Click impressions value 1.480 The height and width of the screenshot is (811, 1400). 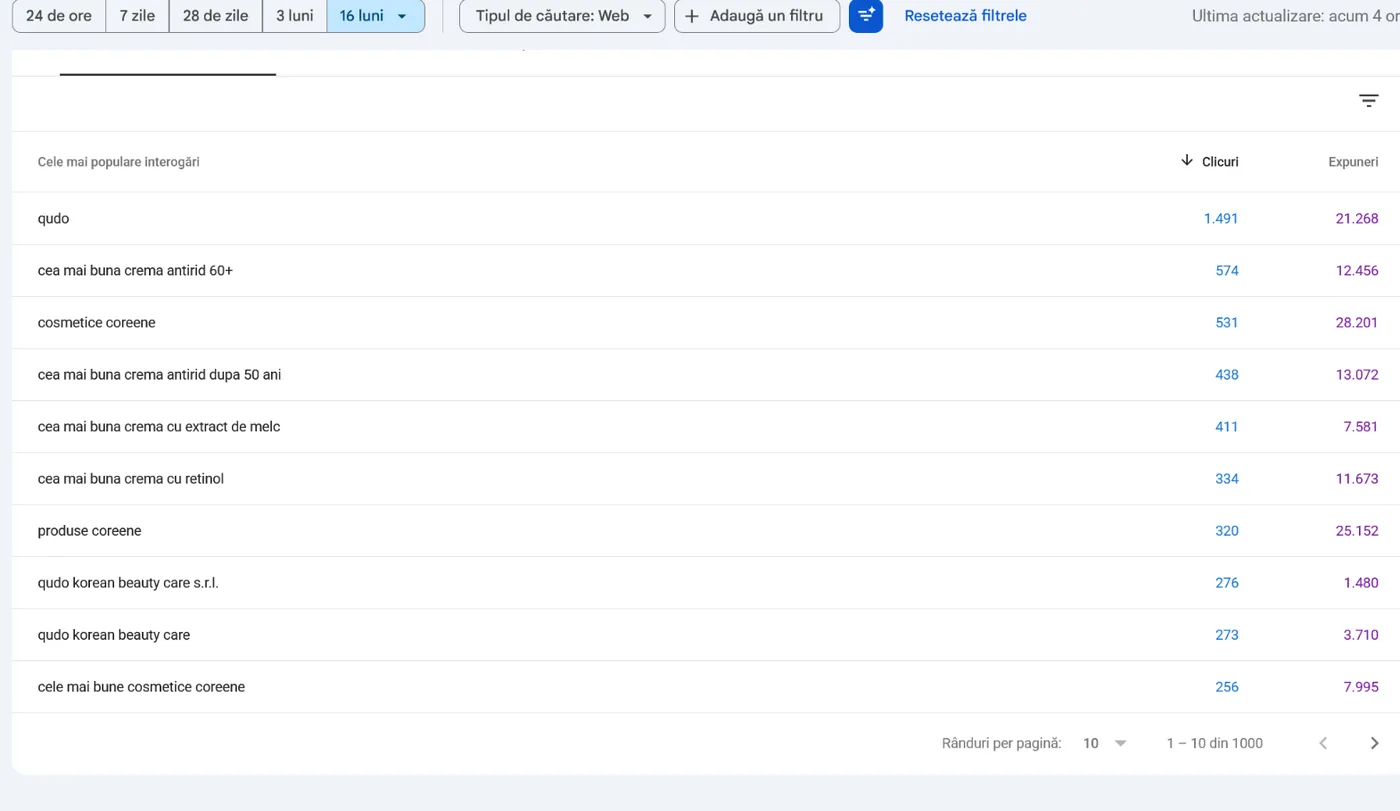pyautogui.click(x=1361, y=582)
